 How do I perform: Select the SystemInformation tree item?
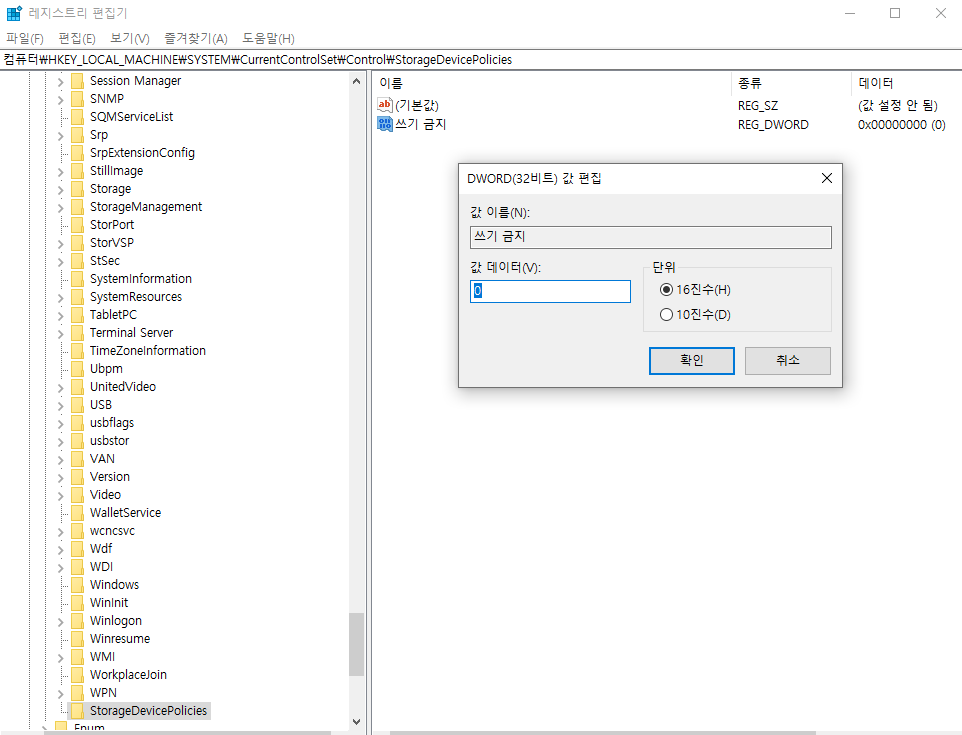tap(140, 279)
